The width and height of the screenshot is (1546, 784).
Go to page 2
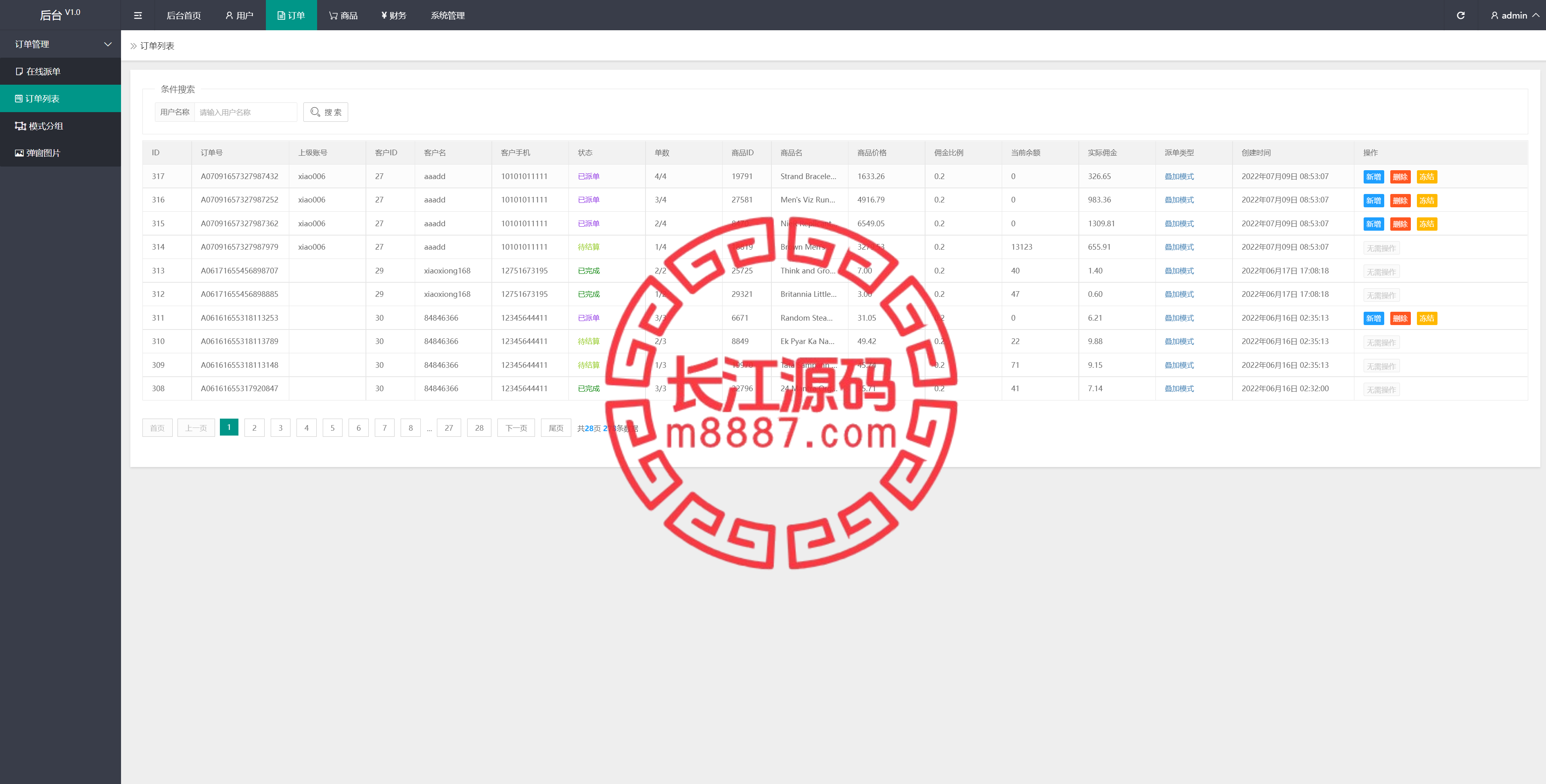click(x=255, y=427)
